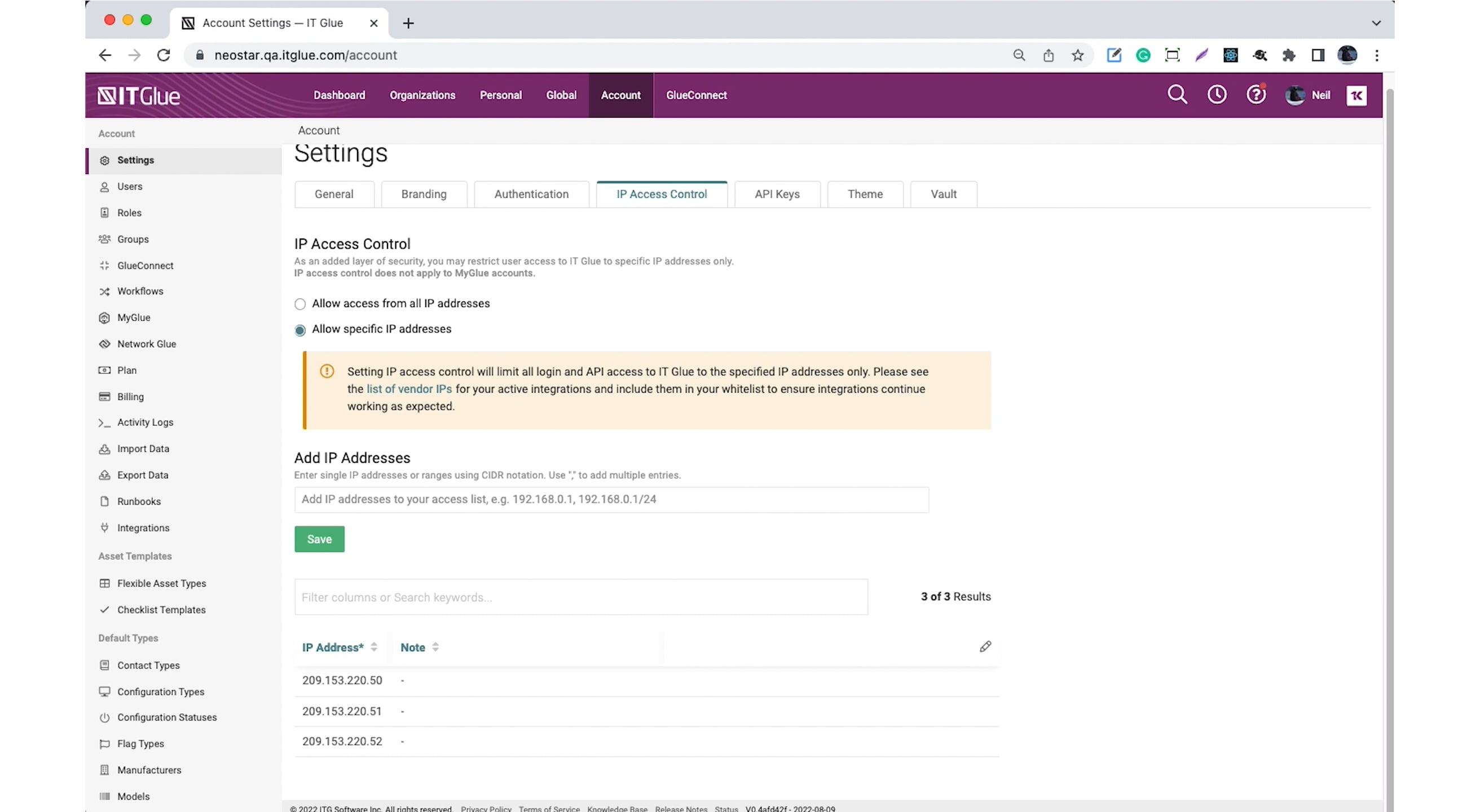Open the Vault tab
The height and width of the screenshot is (812, 1480).
coord(944,194)
